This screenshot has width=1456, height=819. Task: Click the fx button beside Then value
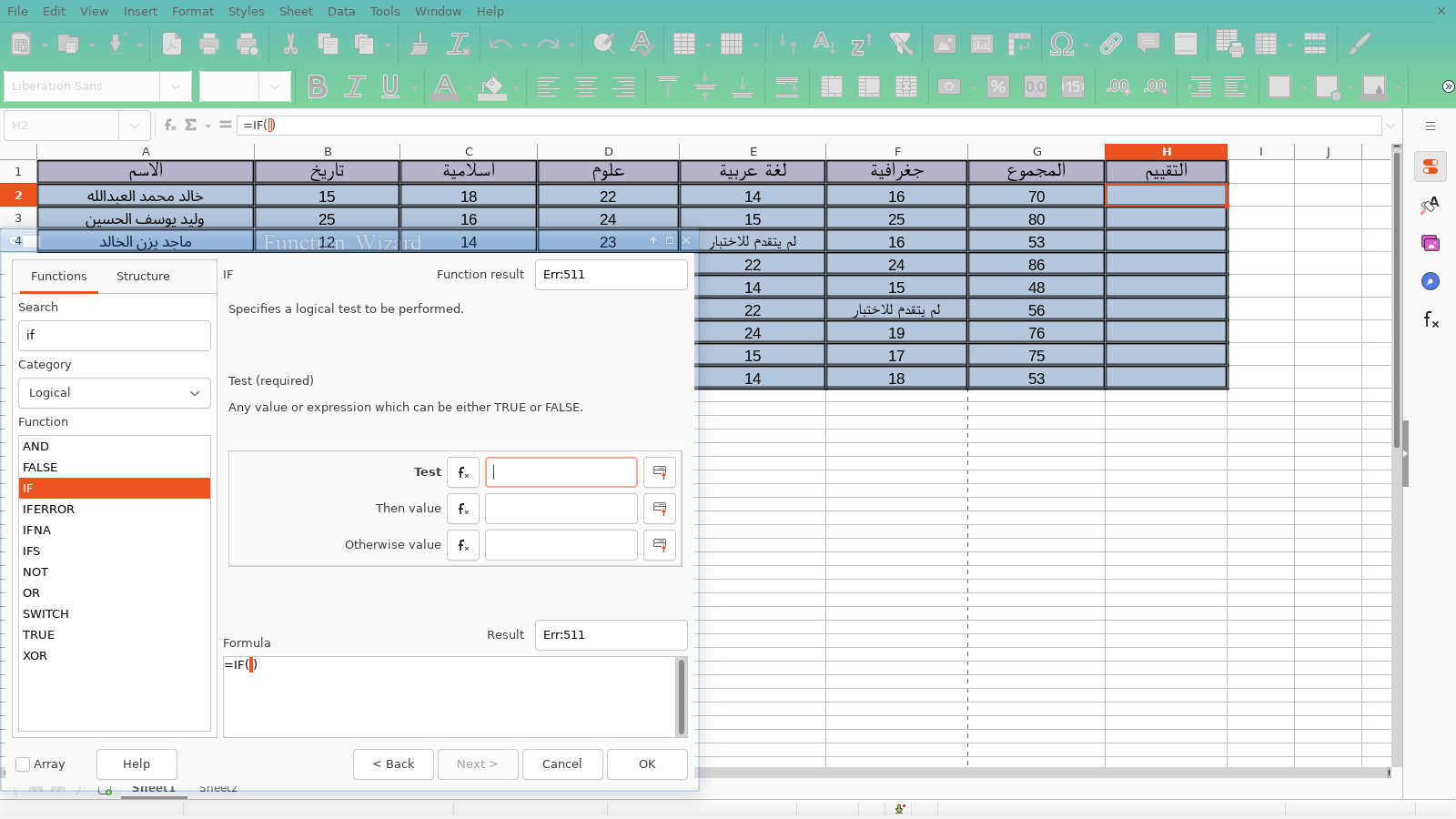tap(463, 509)
